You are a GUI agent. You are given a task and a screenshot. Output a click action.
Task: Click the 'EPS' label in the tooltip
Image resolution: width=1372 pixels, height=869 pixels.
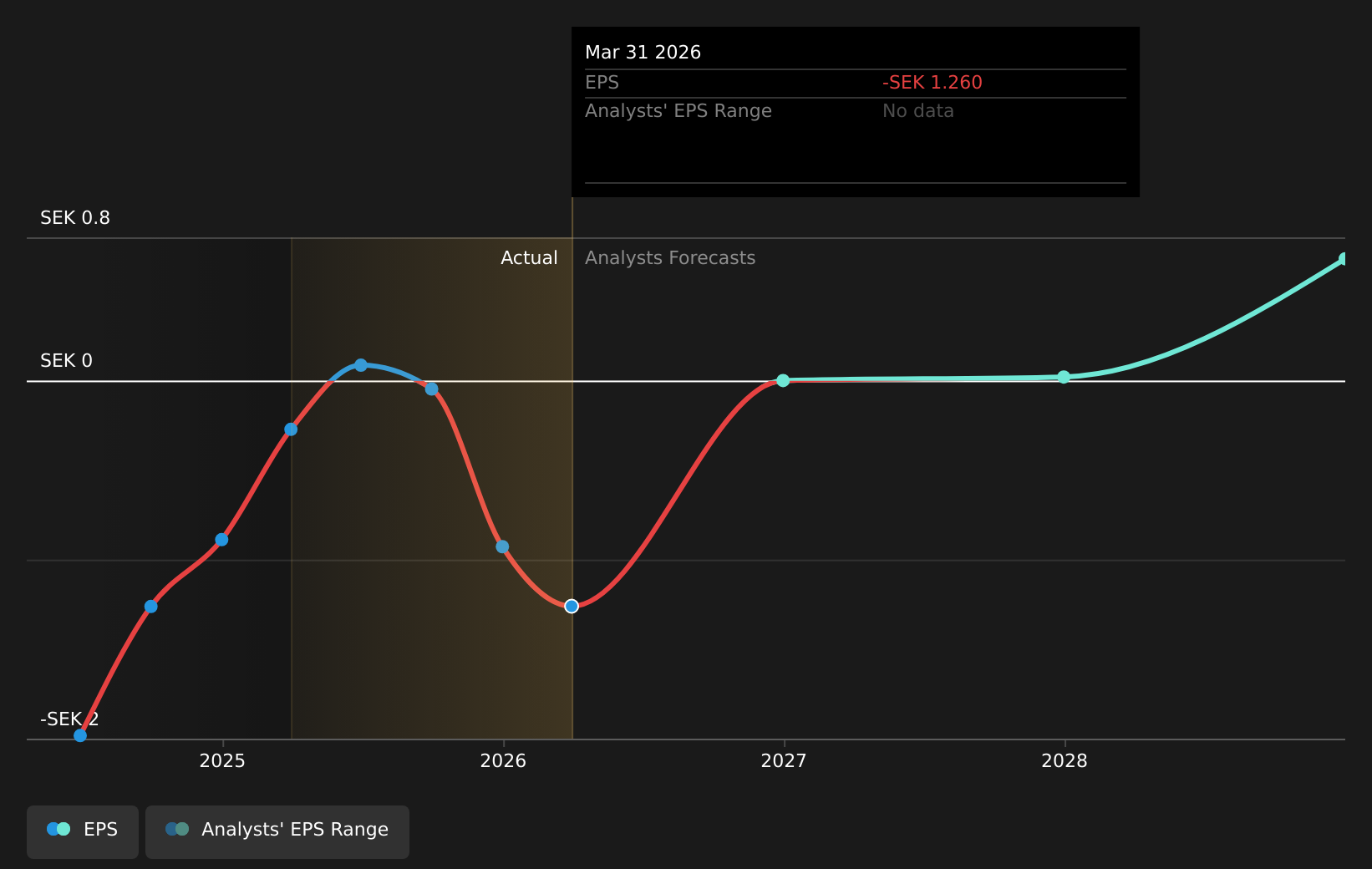tap(602, 83)
